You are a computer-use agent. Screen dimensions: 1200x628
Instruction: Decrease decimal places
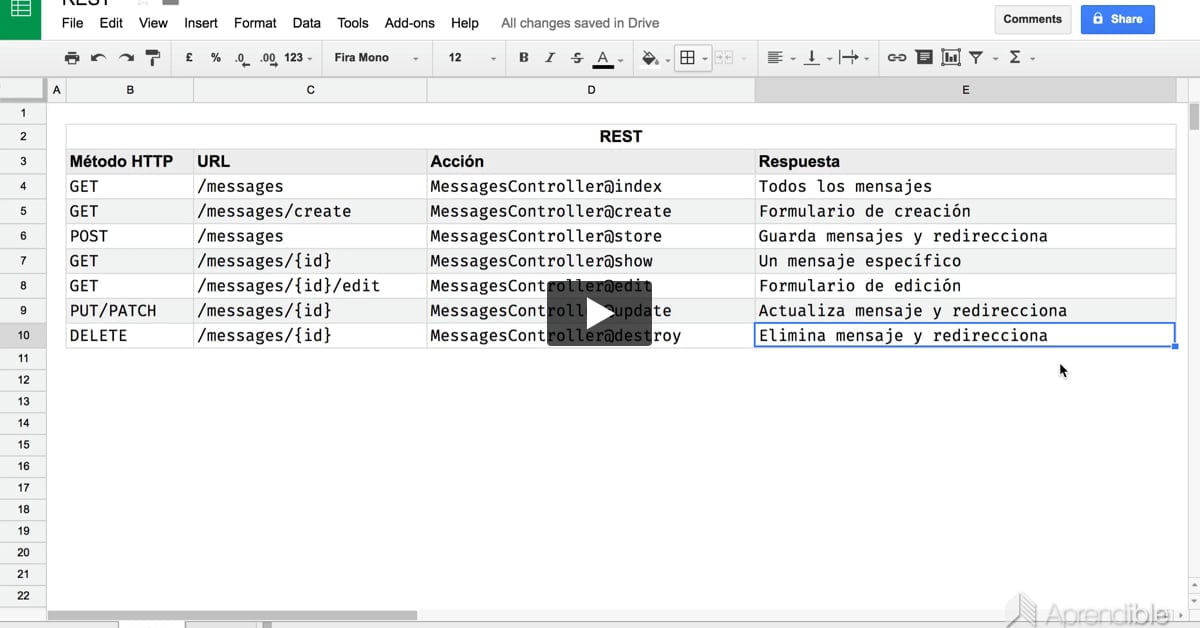(242, 58)
